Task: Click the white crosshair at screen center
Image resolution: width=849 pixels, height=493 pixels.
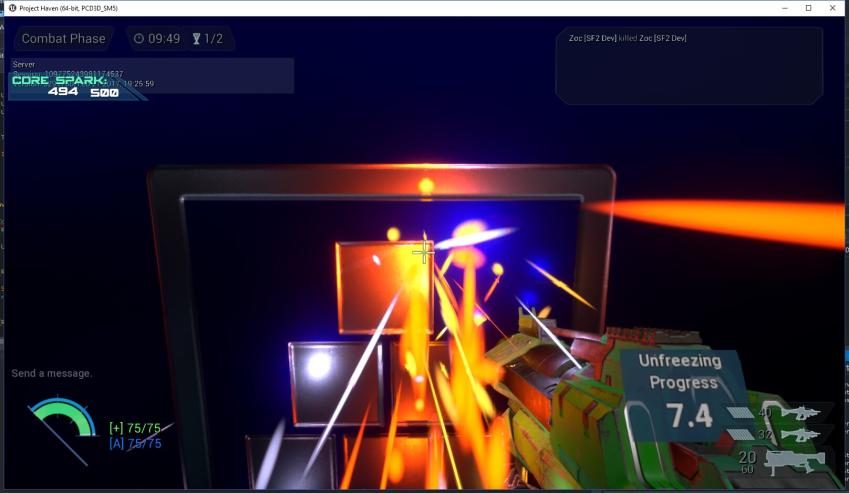Action: (x=423, y=251)
